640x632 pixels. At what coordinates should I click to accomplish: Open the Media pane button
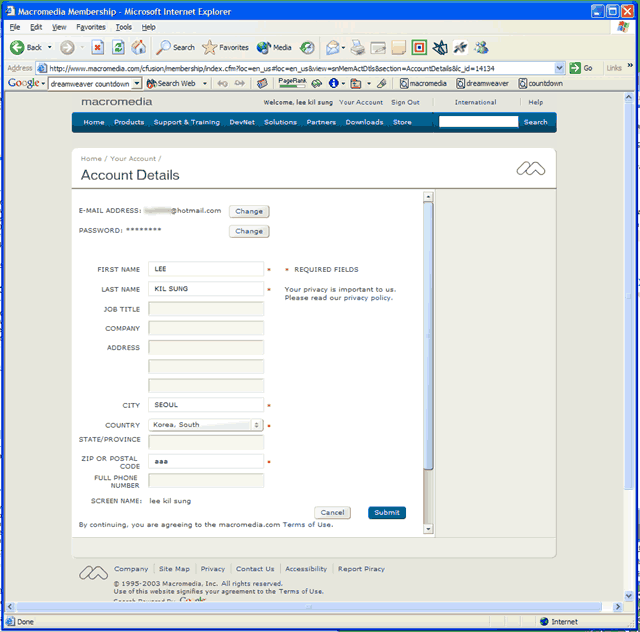click(x=274, y=47)
